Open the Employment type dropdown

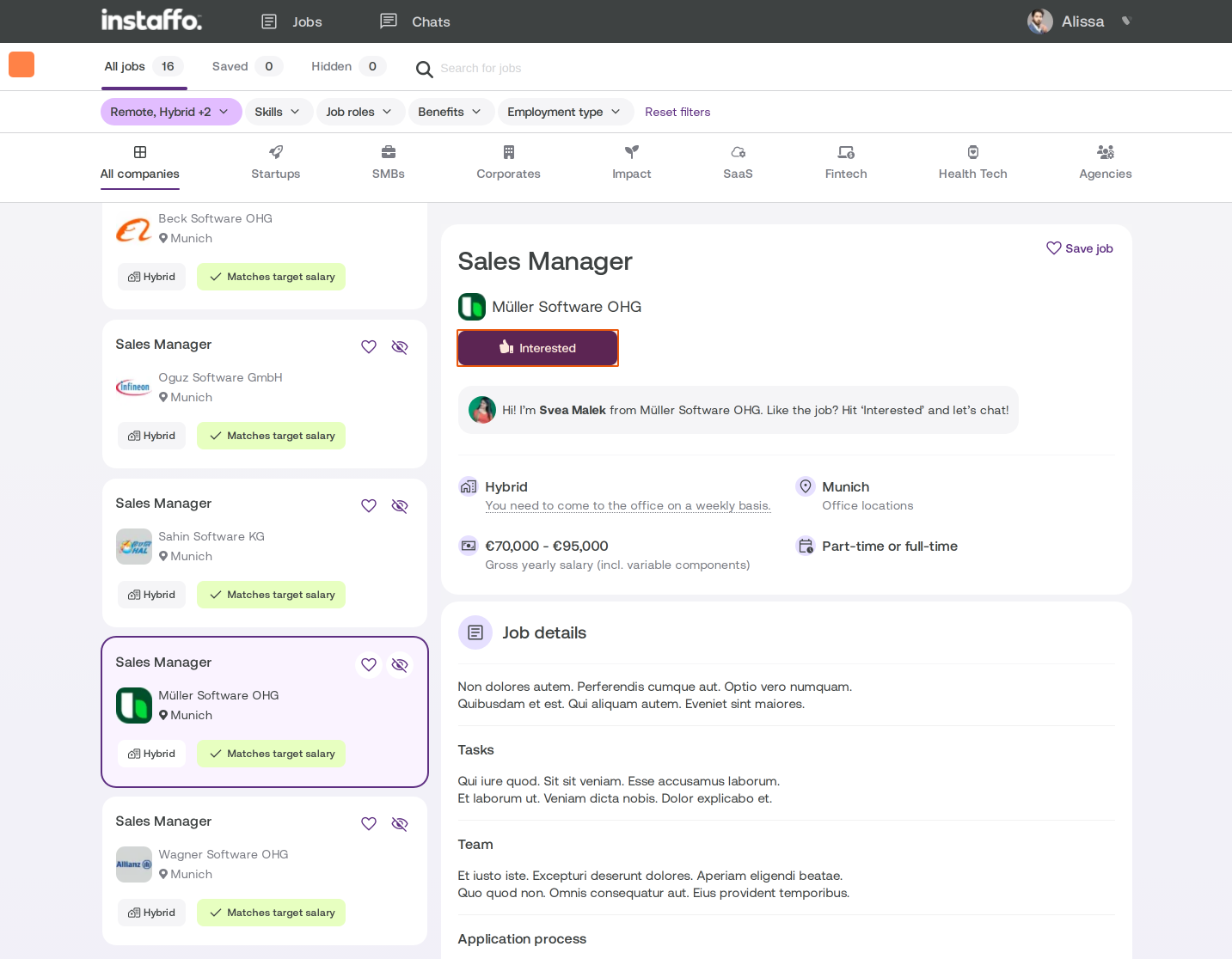coord(565,112)
